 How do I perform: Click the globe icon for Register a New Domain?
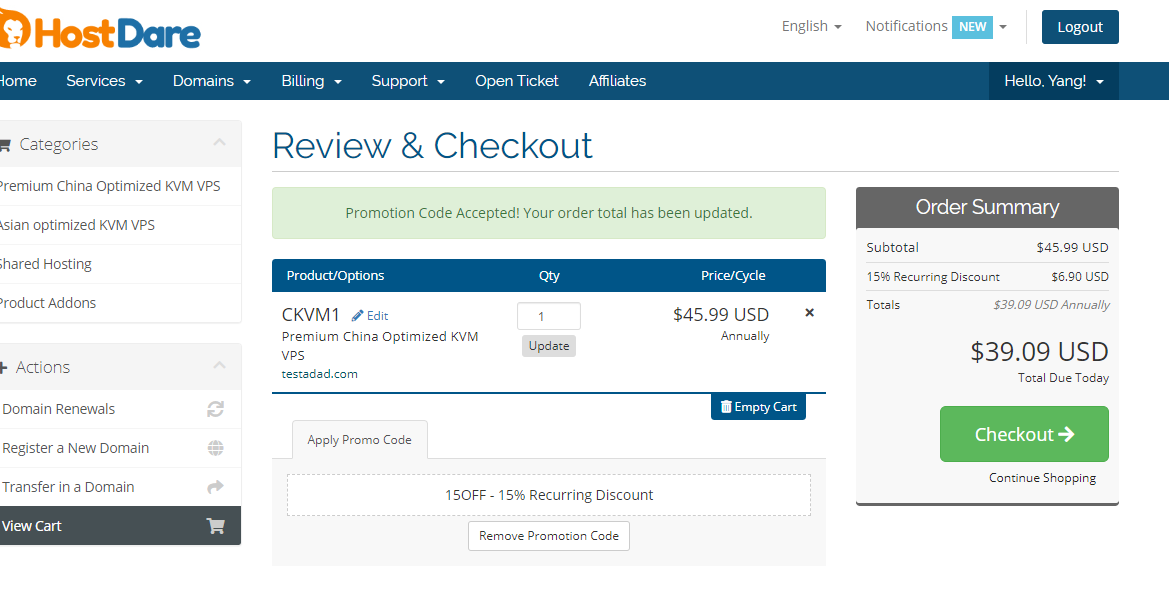pos(215,448)
